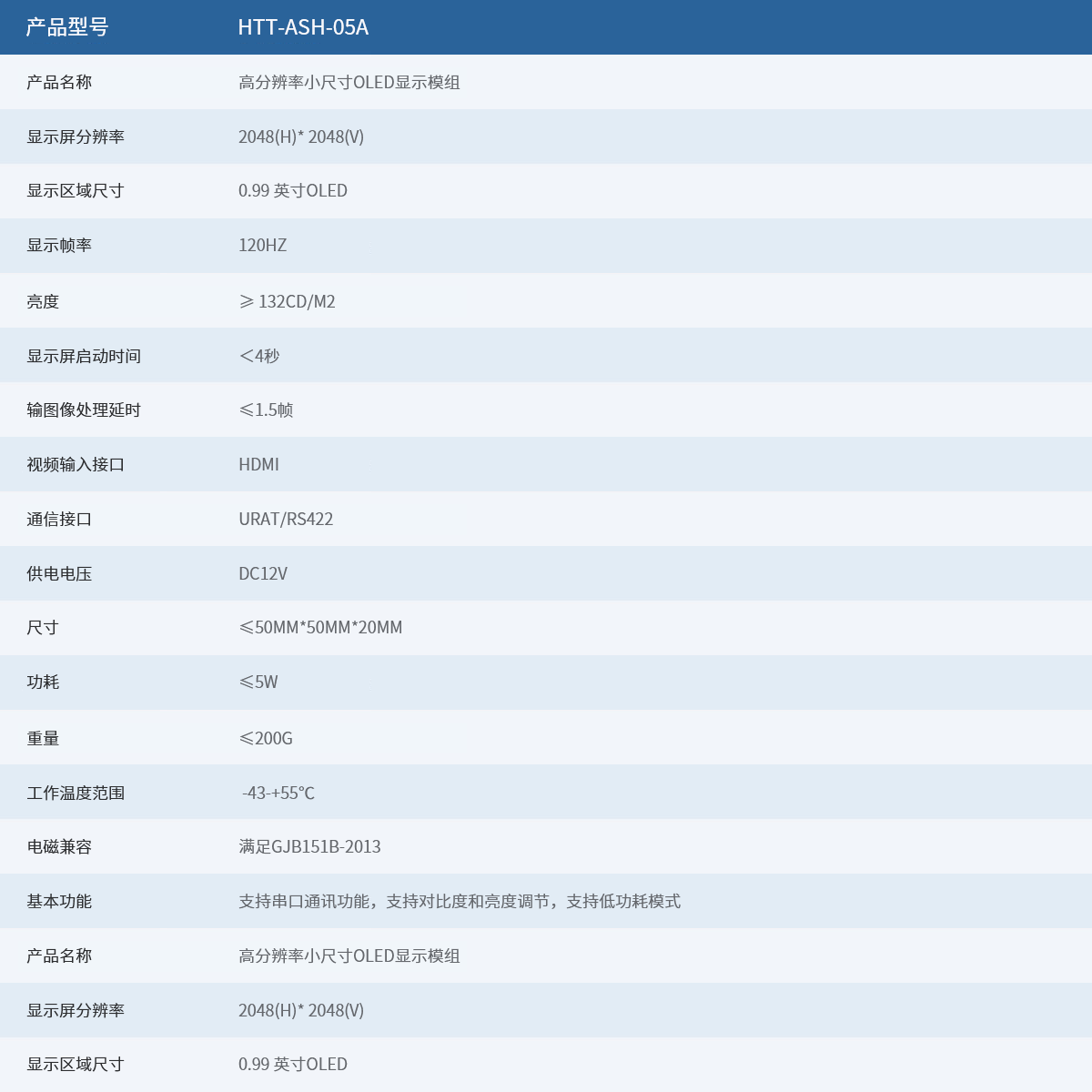Image resolution: width=1092 pixels, height=1092 pixels.
Task: Click the 功耗 row label
Action: click(x=43, y=682)
